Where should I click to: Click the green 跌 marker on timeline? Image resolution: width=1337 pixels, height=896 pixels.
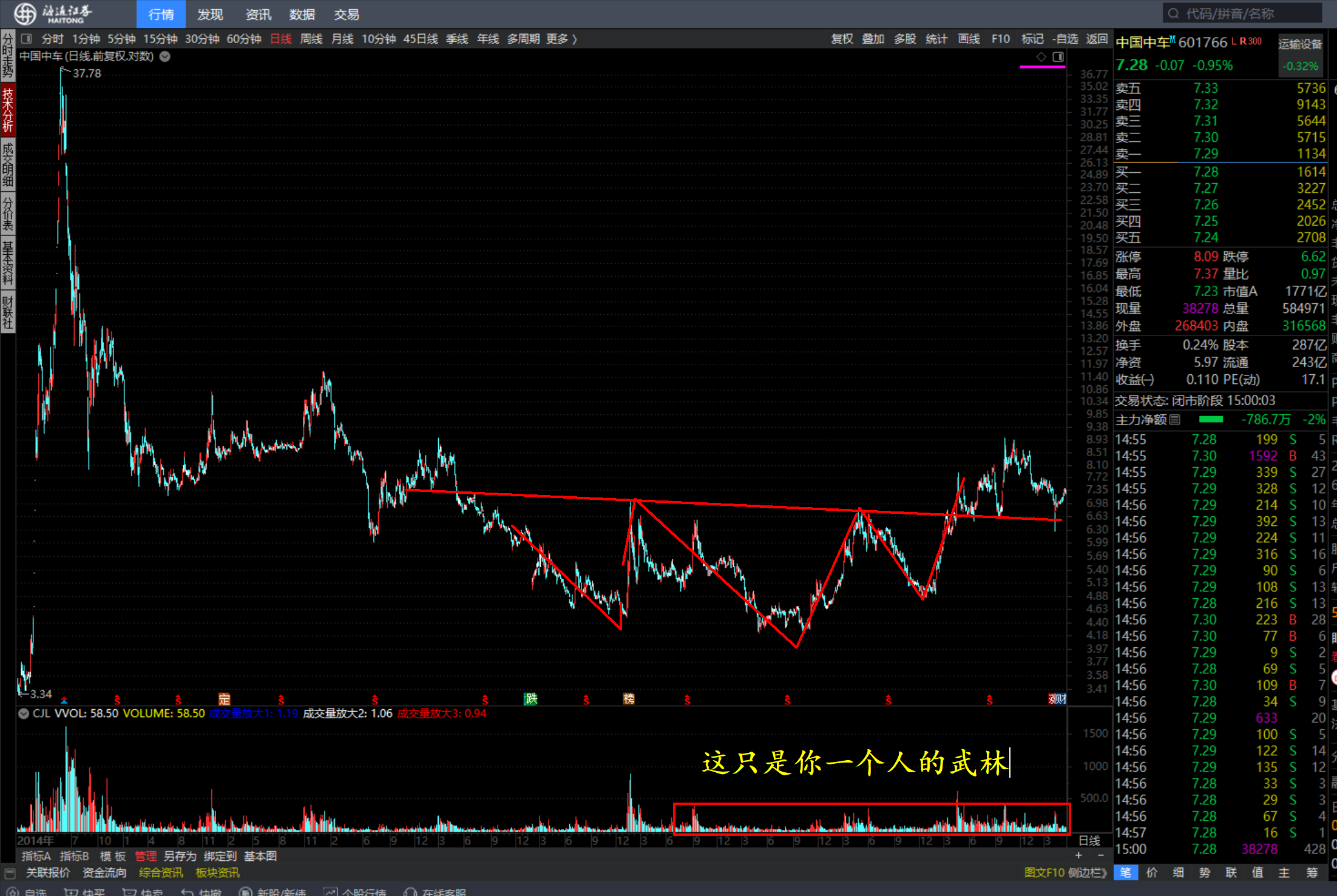[x=531, y=699]
